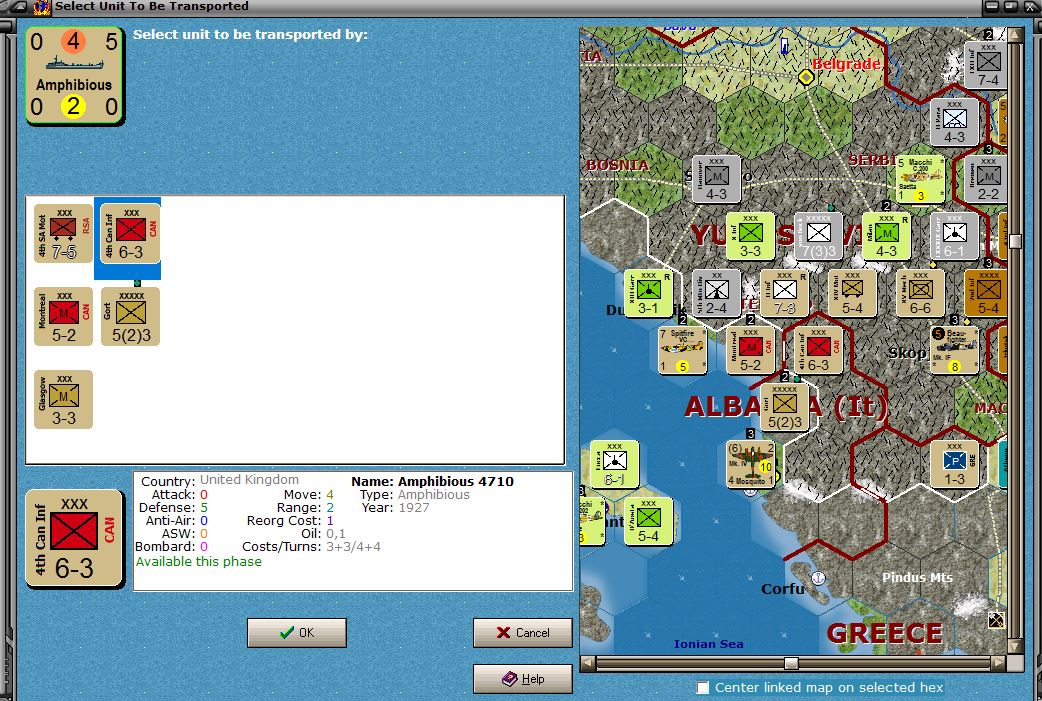1042x701 pixels.
Task: Click Beaufighter air unit on map
Action: pos(954,350)
